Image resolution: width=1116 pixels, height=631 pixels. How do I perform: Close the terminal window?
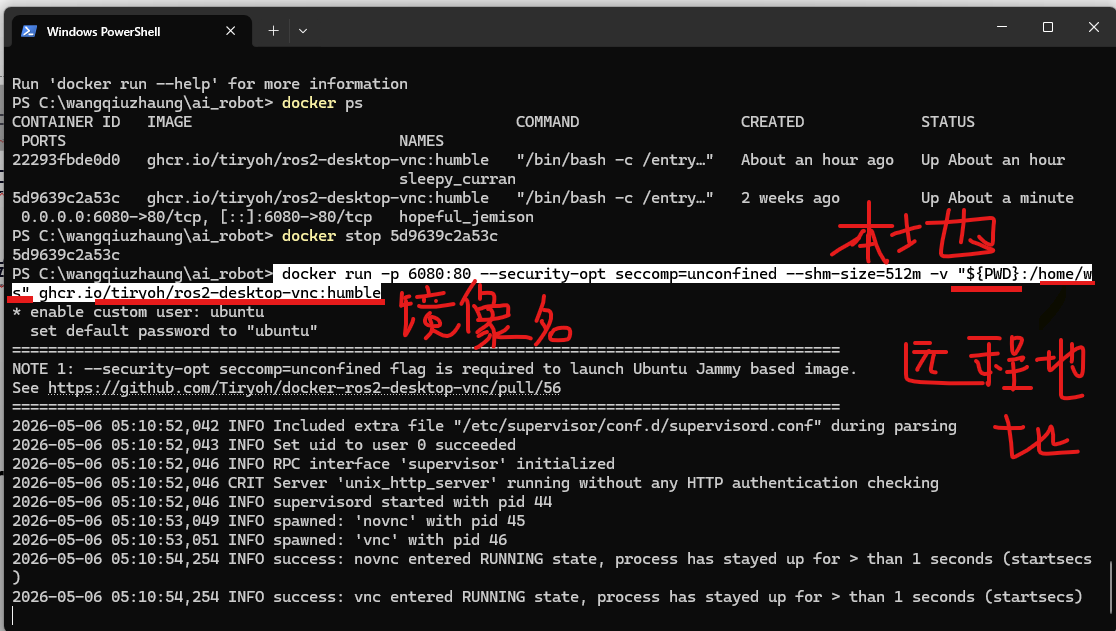pyautogui.click(x=1094, y=27)
